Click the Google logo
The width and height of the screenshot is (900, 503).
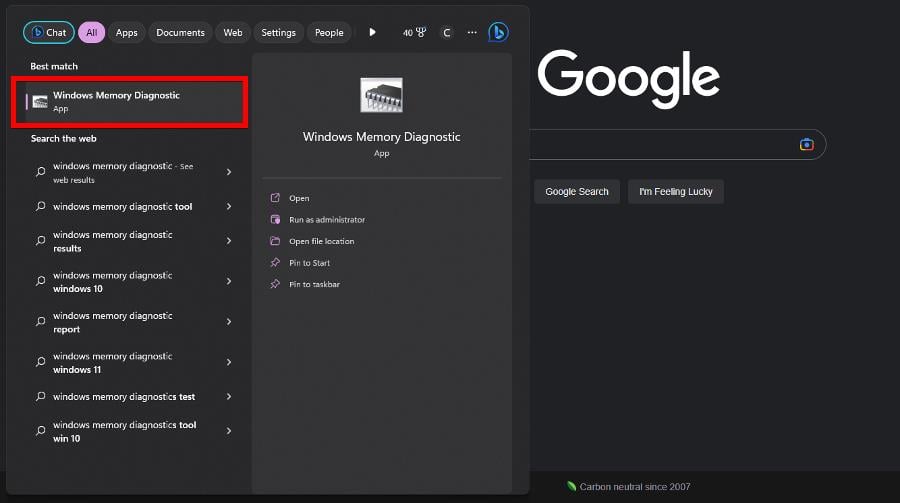629,78
